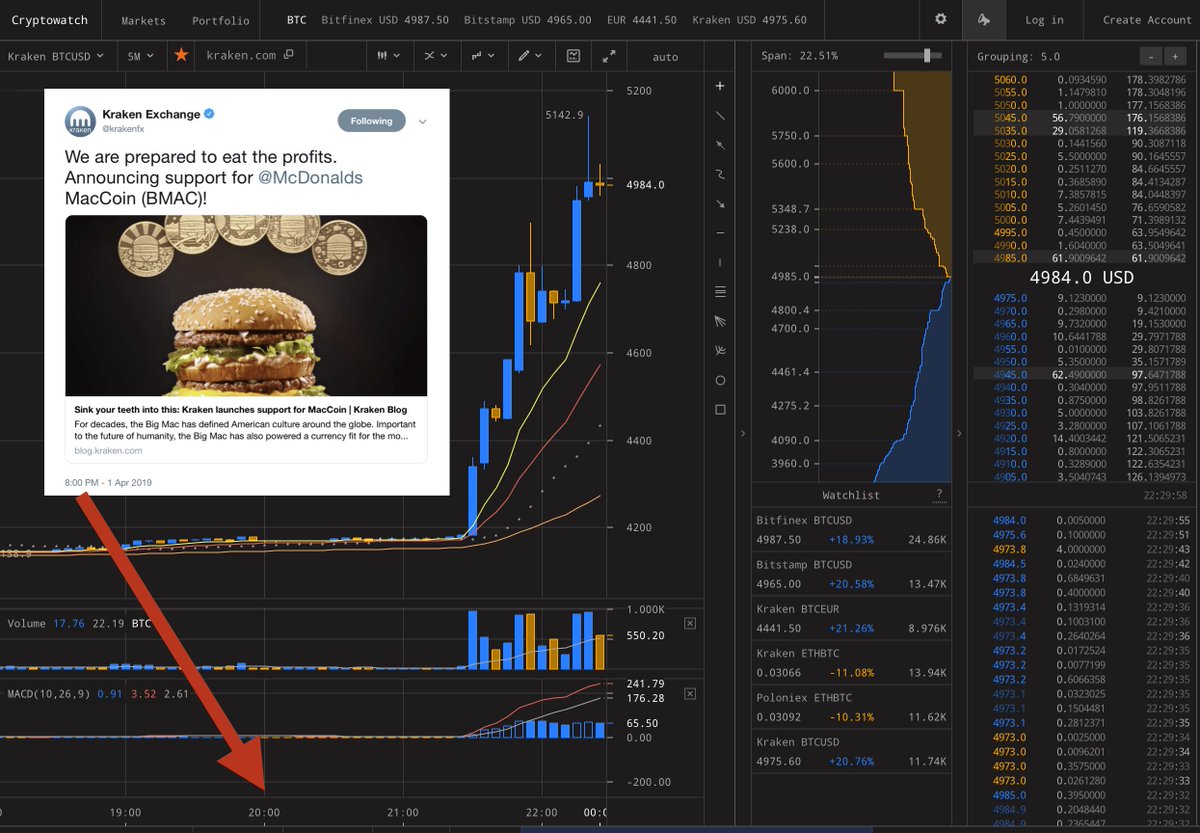Select the Fibonacci retracement lines tool
This screenshot has height=833, width=1200.
point(720,292)
